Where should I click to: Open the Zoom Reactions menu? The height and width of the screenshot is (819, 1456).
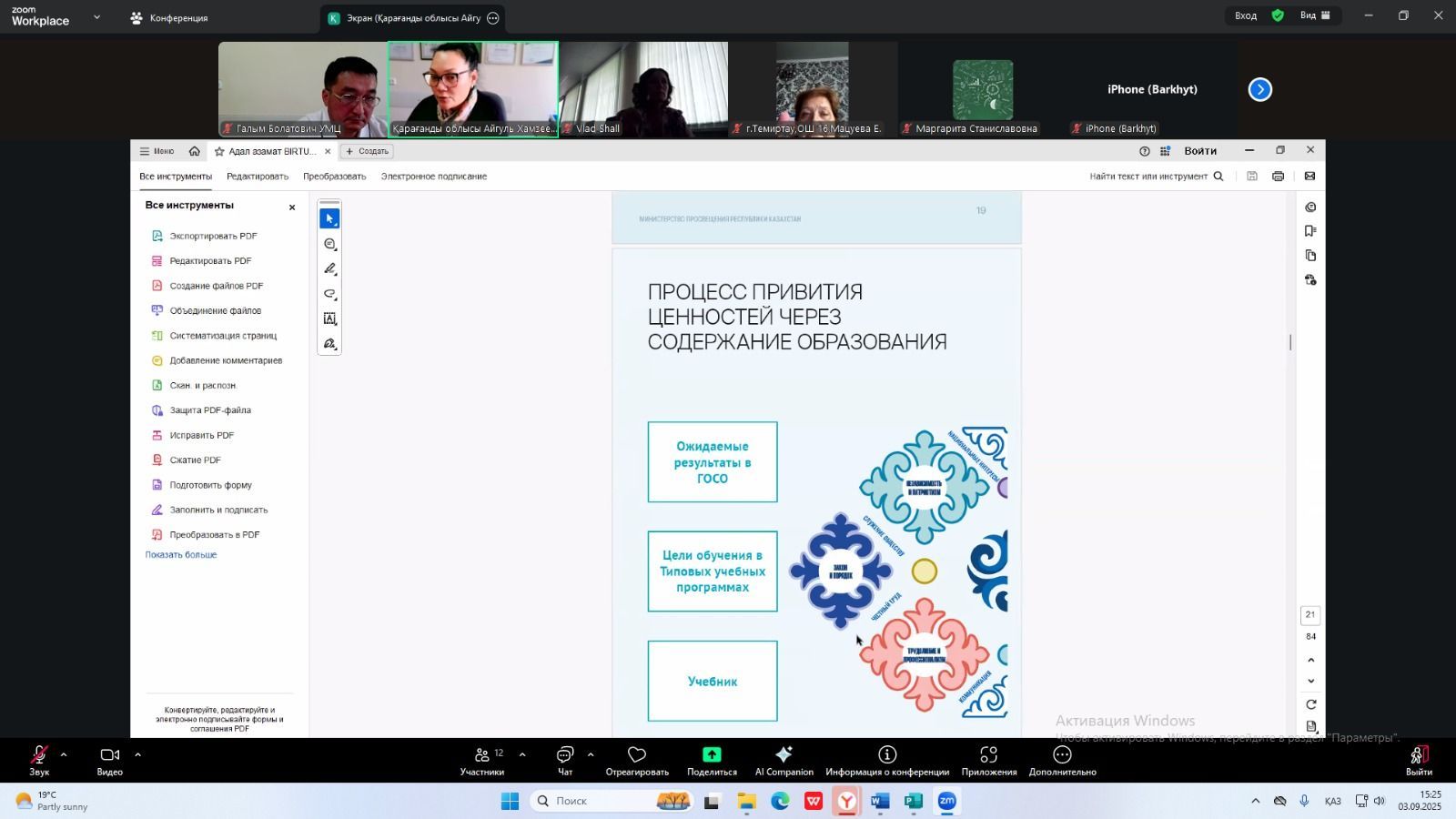coord(637,760)
